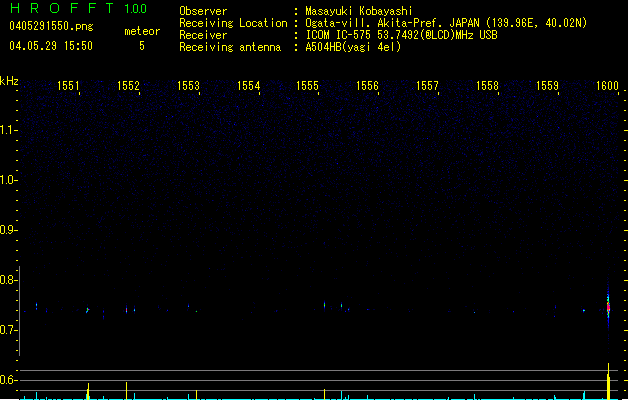Click time axis marker 1554
This screenshot has height=400, width=629.
pos(248,85)
